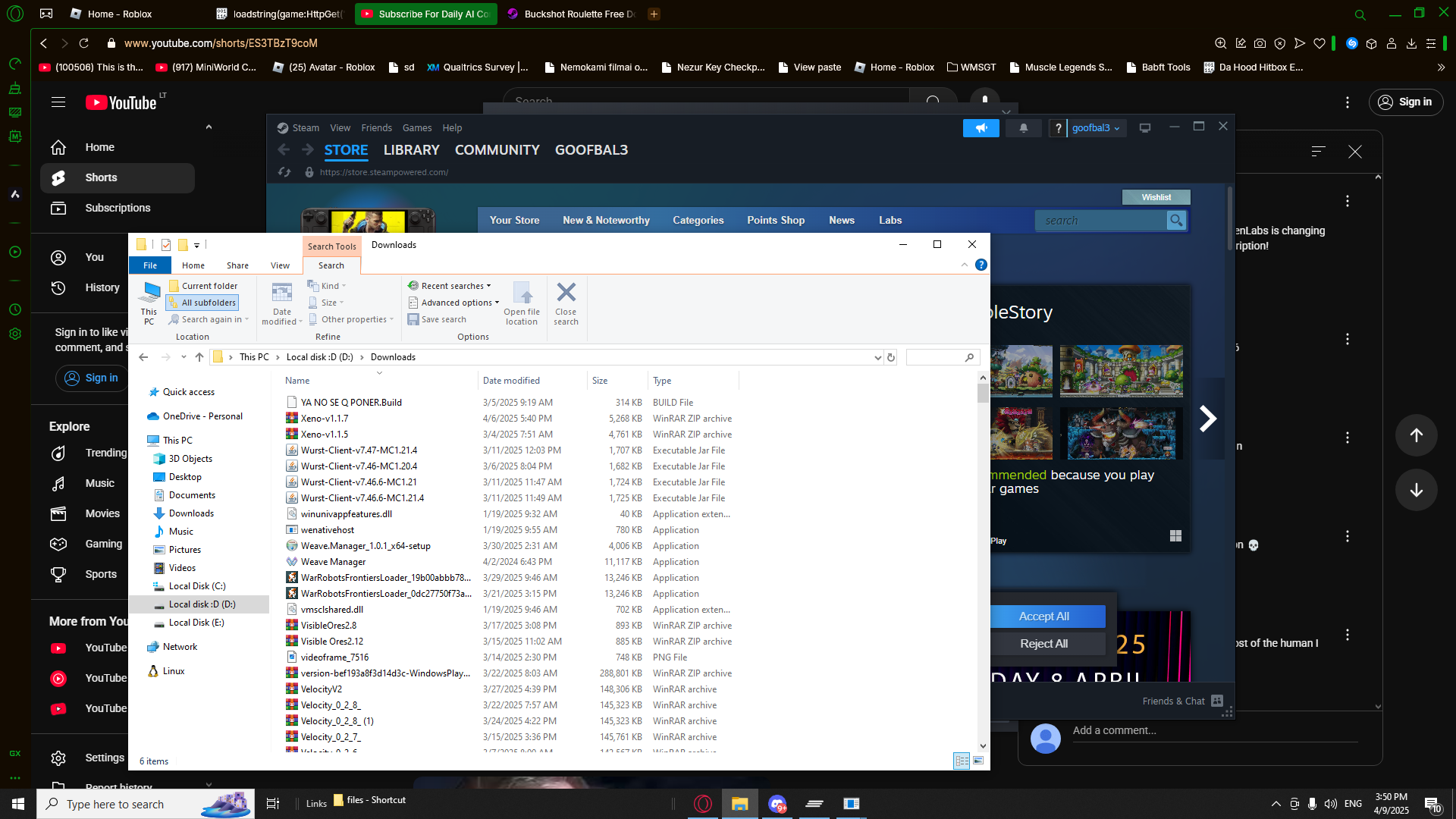Open the Steam notifications bell

(x=1024, y=128)
